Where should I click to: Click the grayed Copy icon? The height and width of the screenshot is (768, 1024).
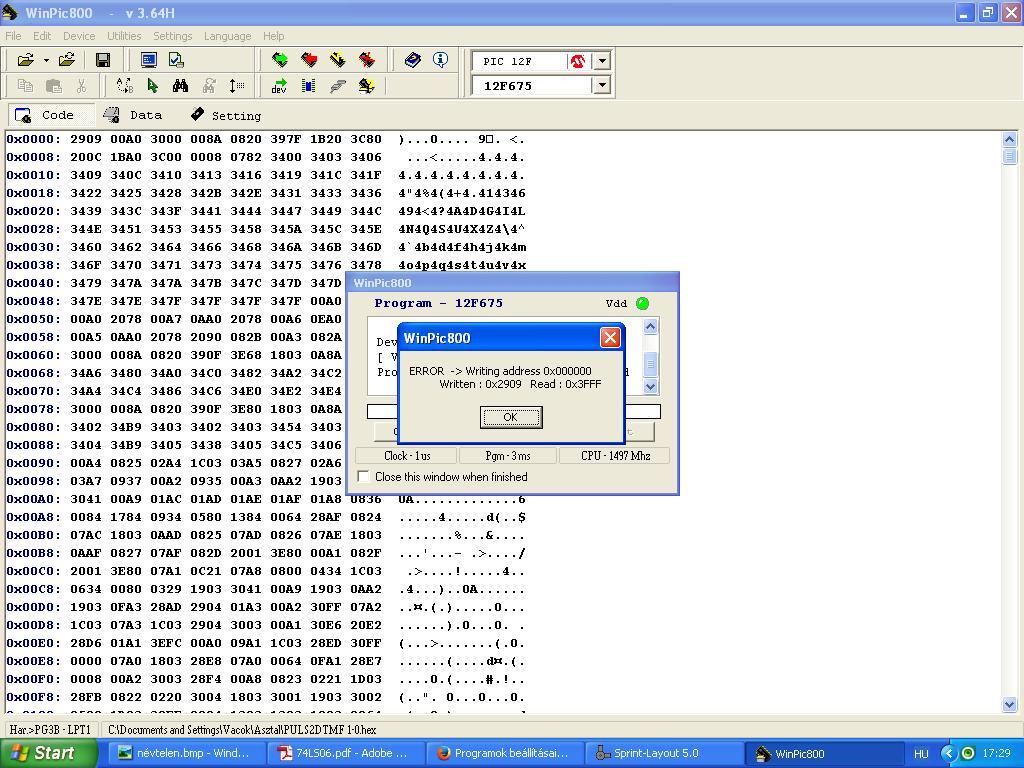tap(25, 86)
